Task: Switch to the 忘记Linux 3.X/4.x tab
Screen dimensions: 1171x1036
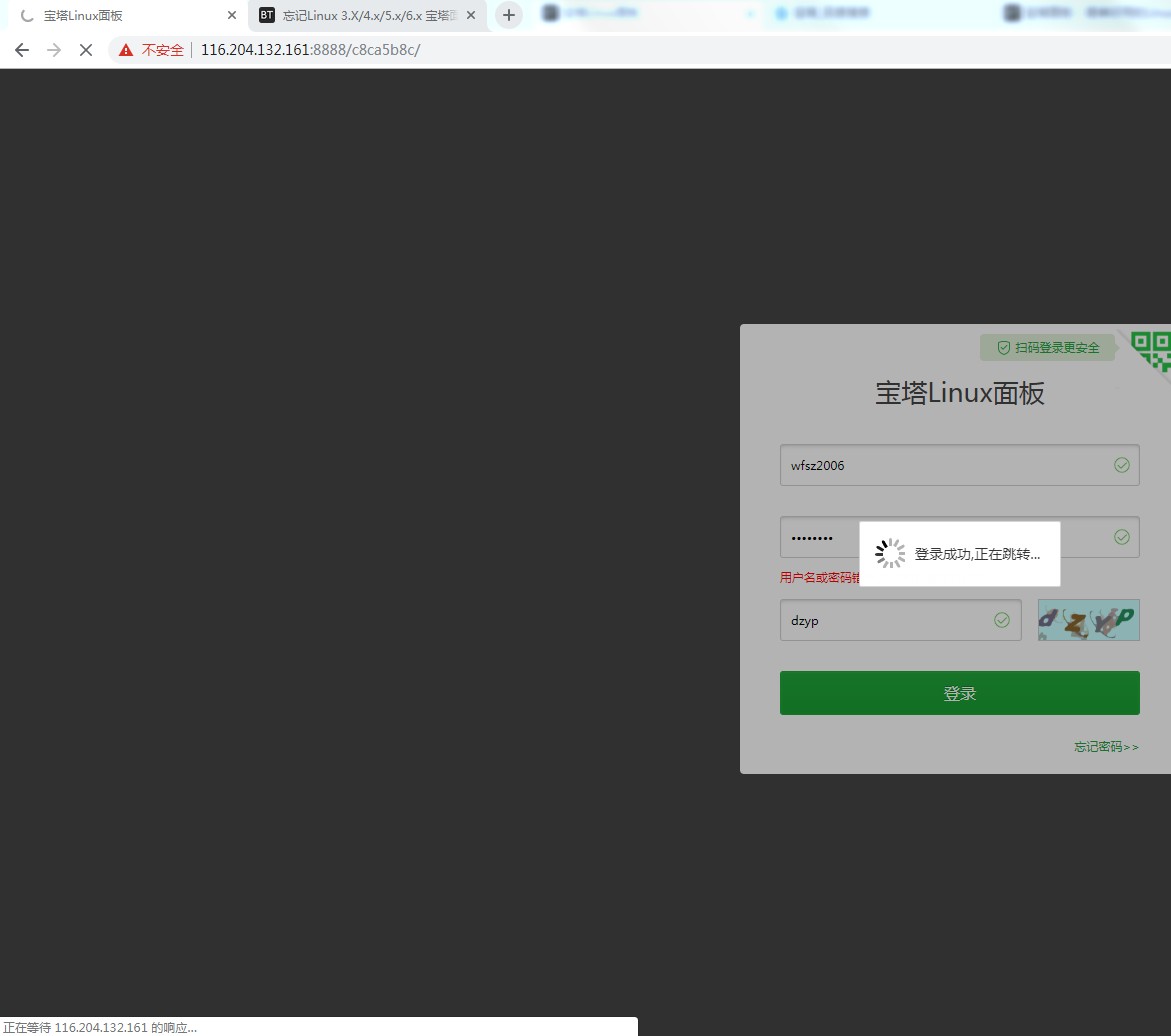Action: click(x=369, y=15)
